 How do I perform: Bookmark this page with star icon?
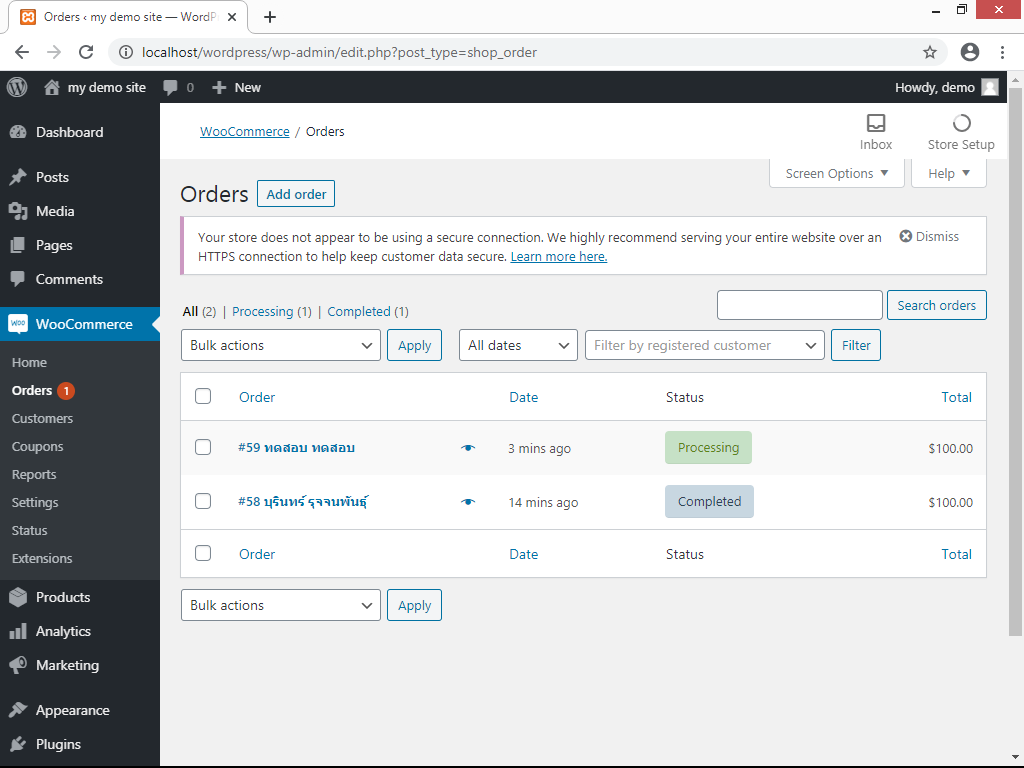pos(930,52)
